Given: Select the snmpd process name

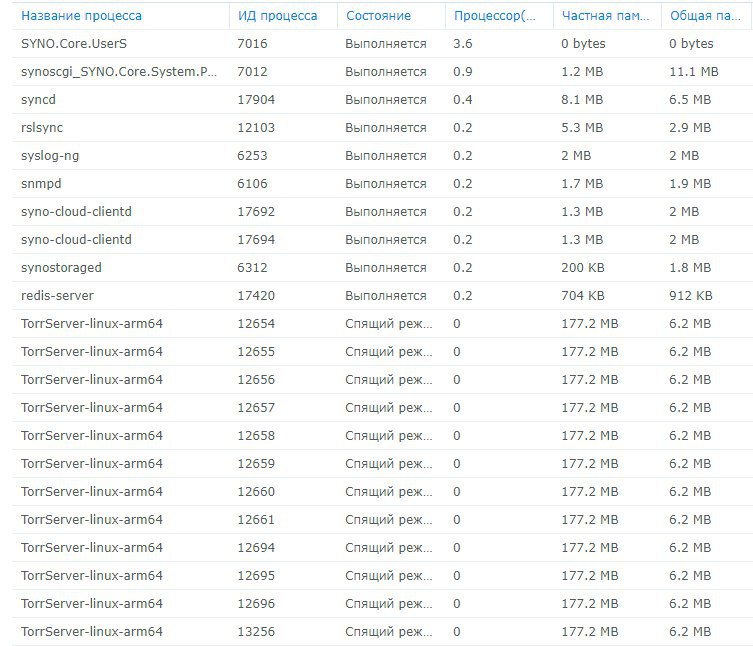Looking at the screenshot, I should (41, 183).
